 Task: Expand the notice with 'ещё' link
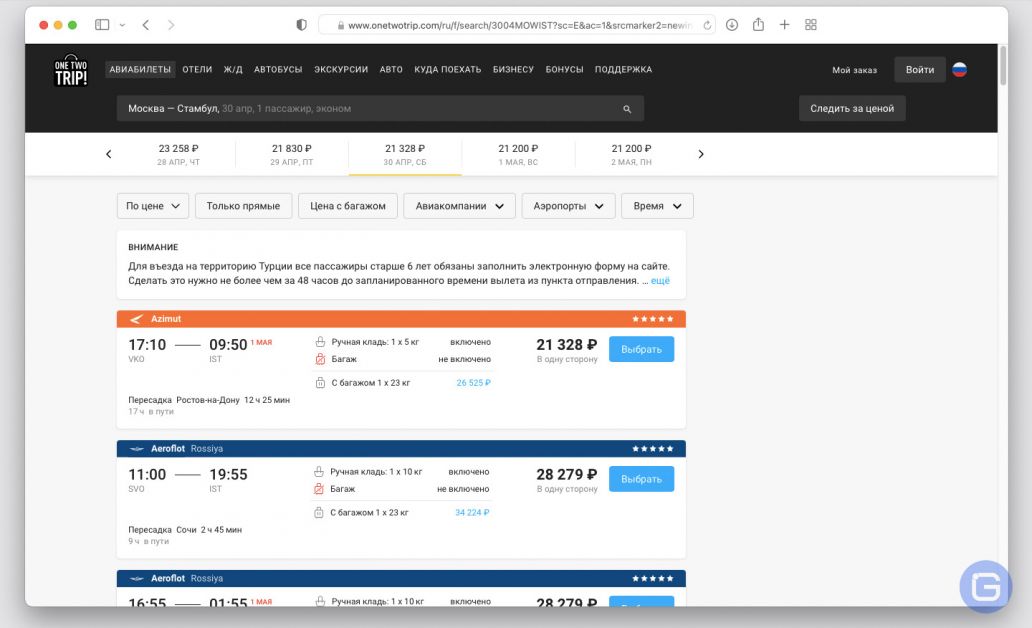click(660, 281)
